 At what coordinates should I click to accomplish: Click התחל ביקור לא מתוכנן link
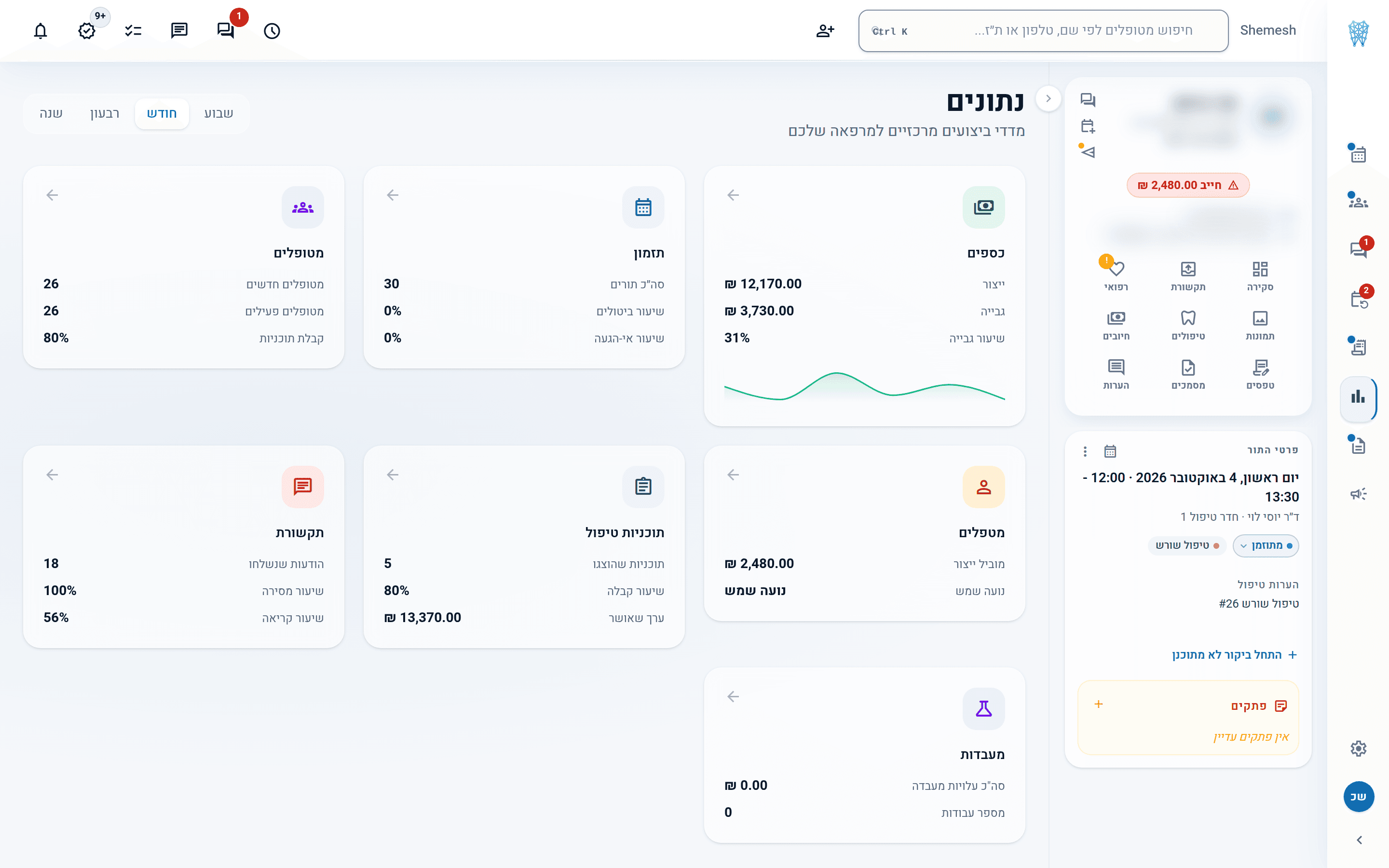1235,655
